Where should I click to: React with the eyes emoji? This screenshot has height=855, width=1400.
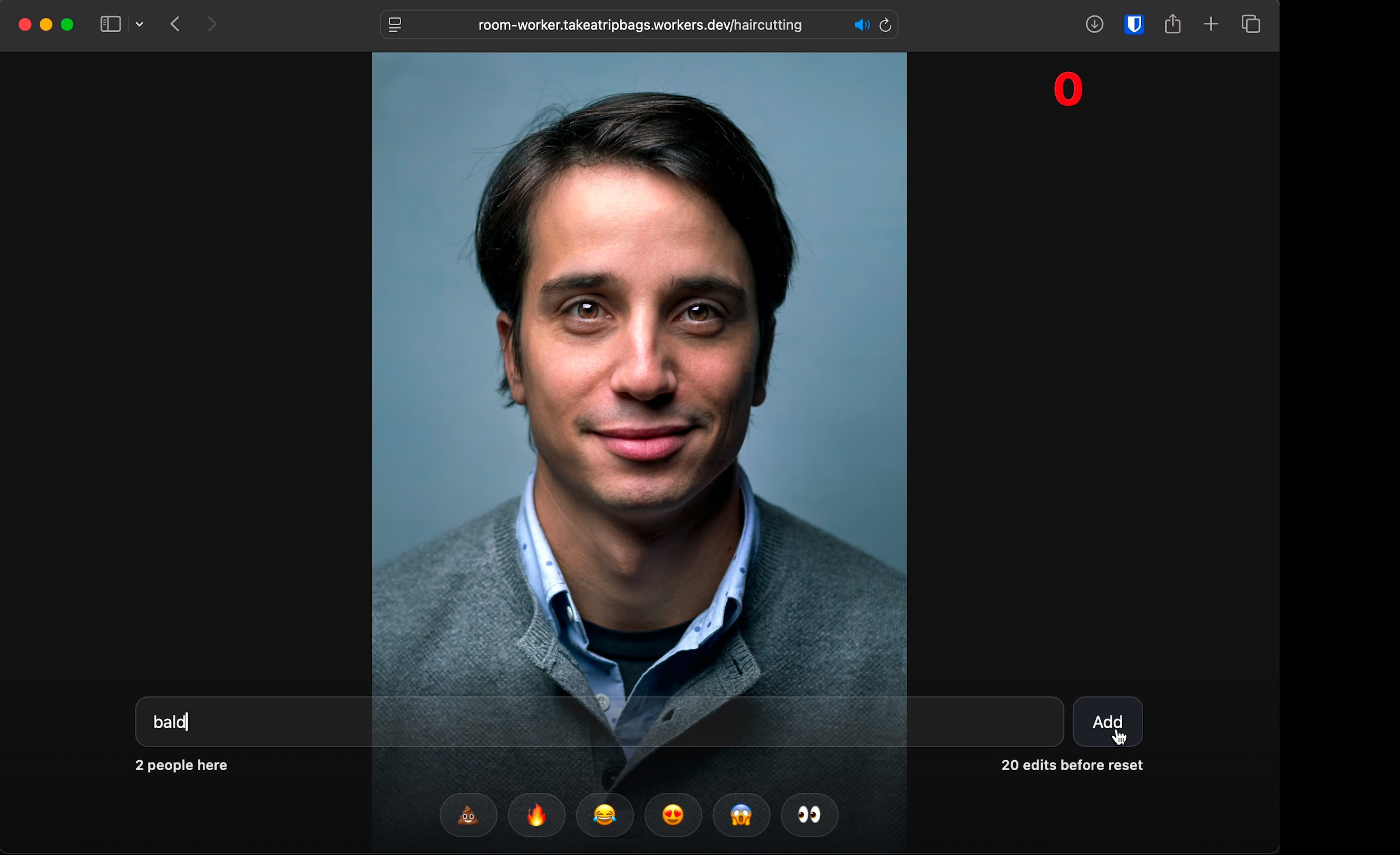[809, 815]
